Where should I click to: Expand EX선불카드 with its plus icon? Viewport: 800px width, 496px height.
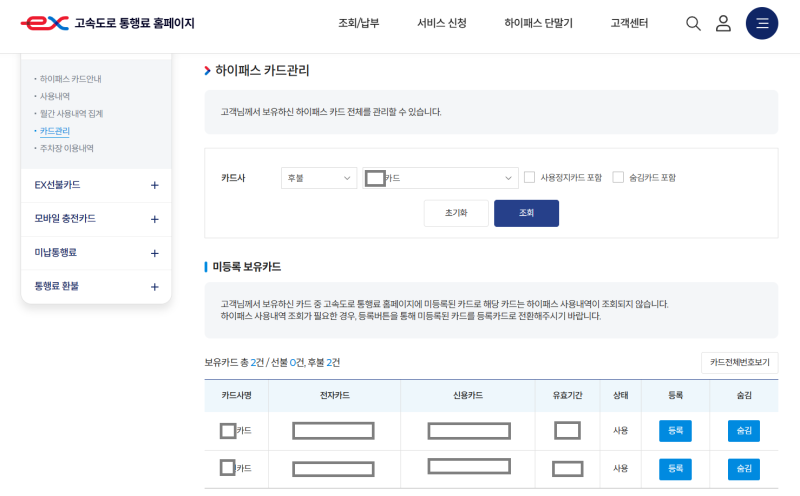coord(155,185)
